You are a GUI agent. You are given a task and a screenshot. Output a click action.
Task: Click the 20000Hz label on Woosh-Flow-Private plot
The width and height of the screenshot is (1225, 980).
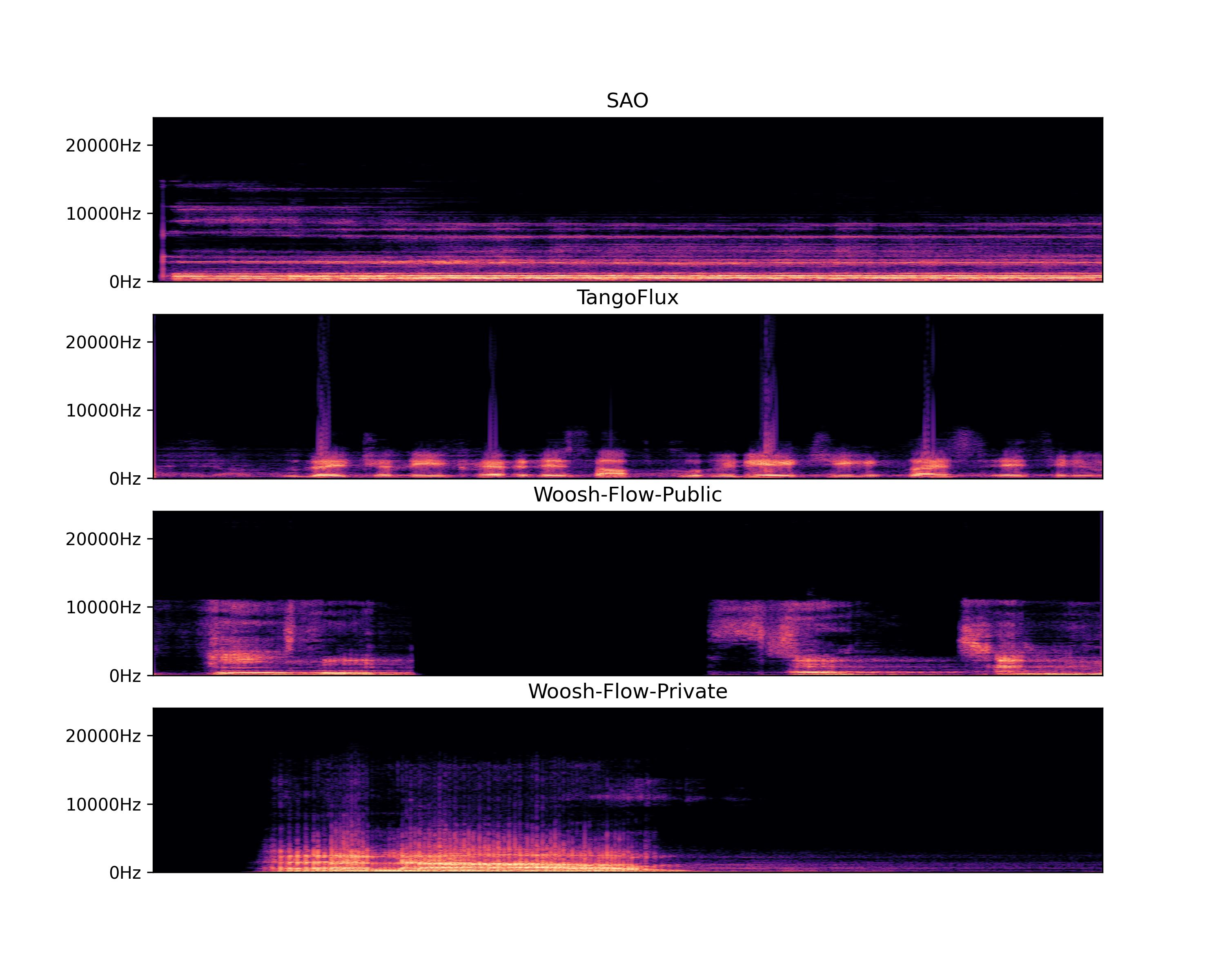[x=103, y=736]
